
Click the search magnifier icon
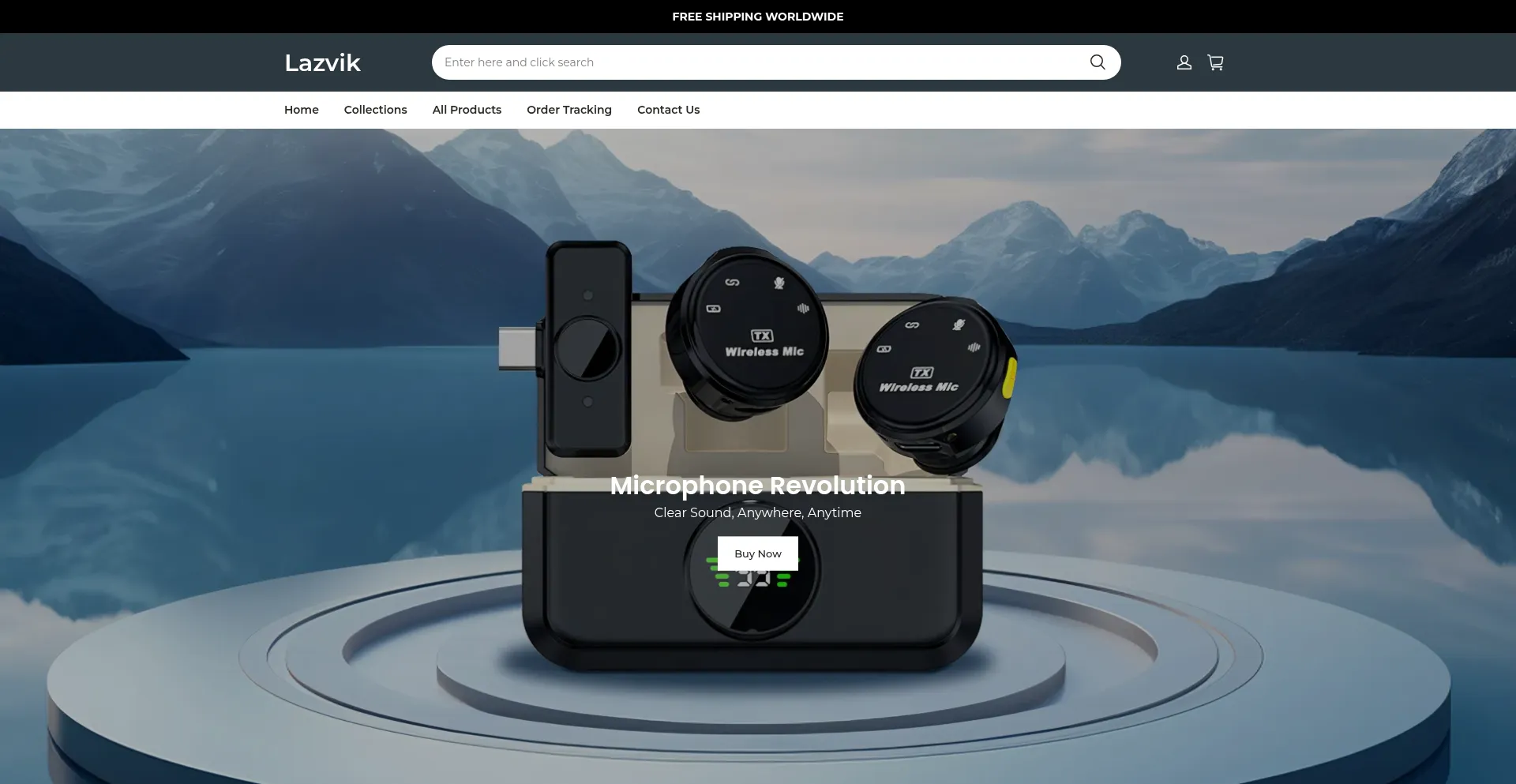point(1098,62)
